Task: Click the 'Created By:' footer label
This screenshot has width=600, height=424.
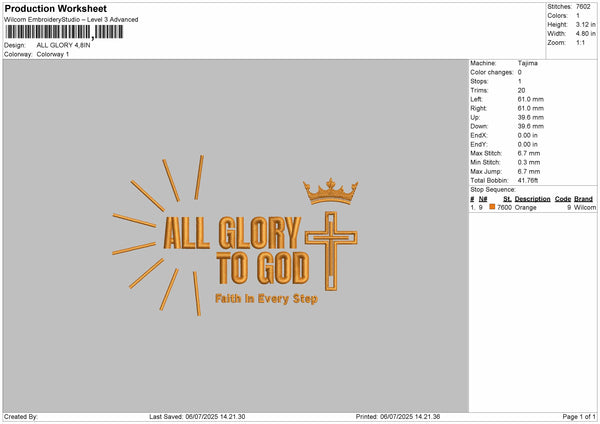Action: pos(21,417)
